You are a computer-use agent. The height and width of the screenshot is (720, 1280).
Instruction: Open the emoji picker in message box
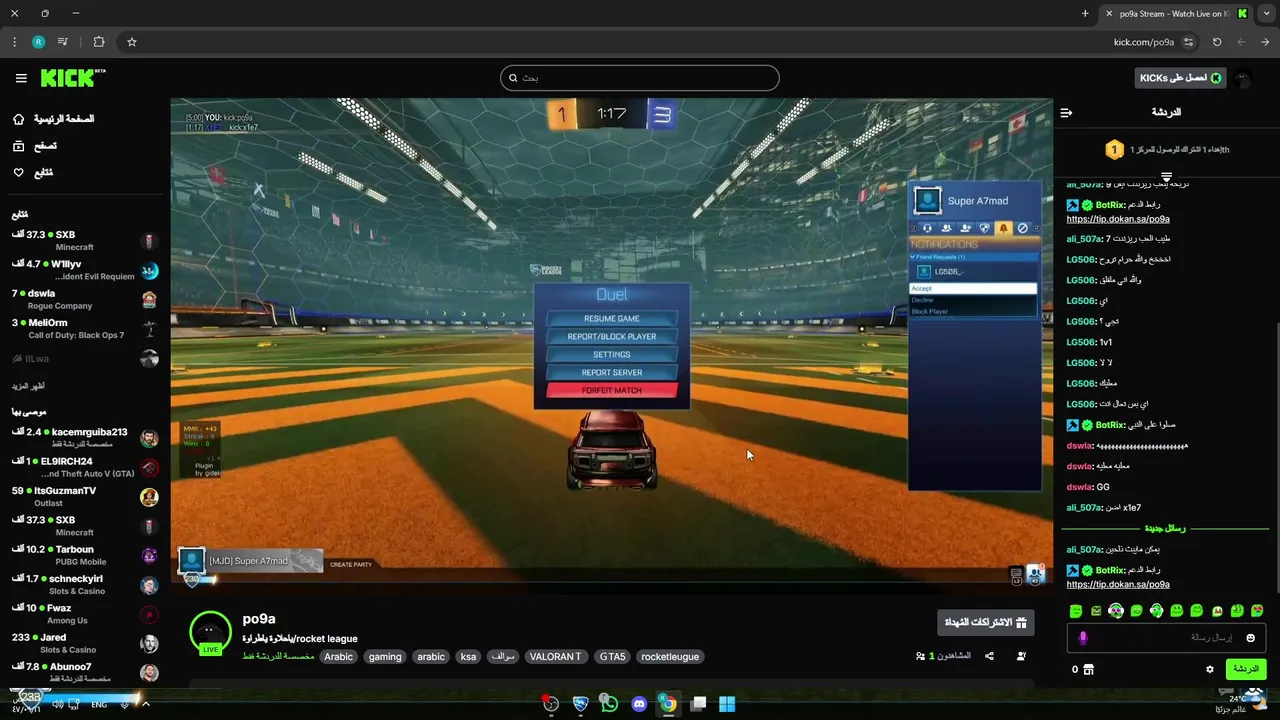click(1250, 638)
